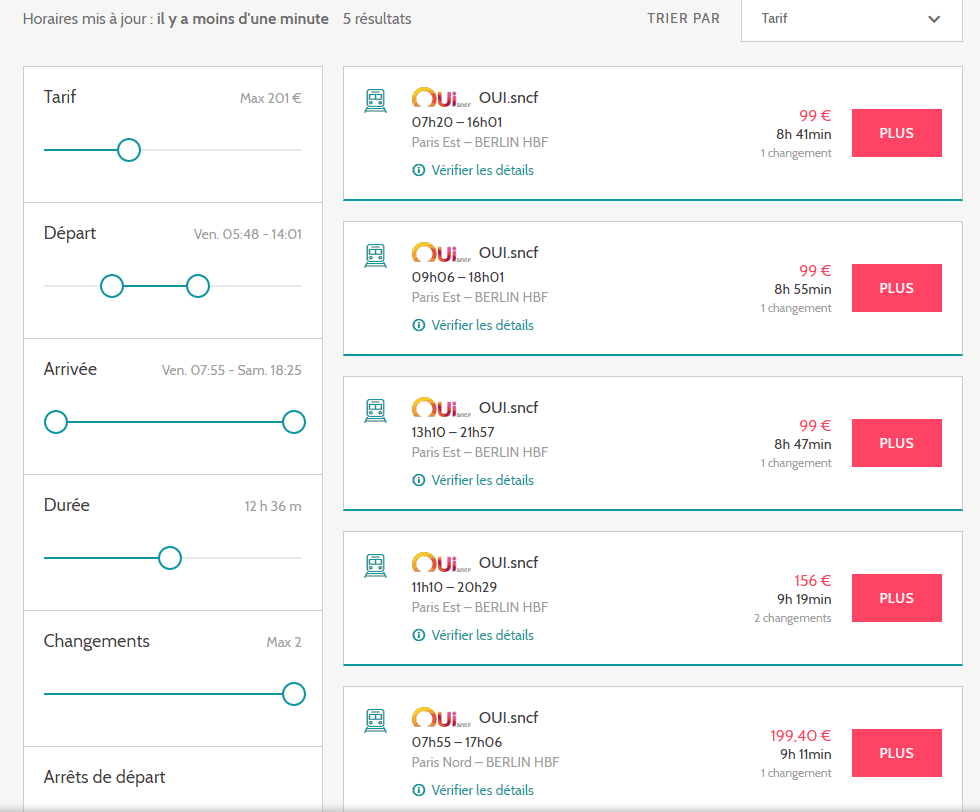This screenshot has height=812, width=980.
Task: Click PLUS for the 07h20 departure
Action: pos(896,133)
